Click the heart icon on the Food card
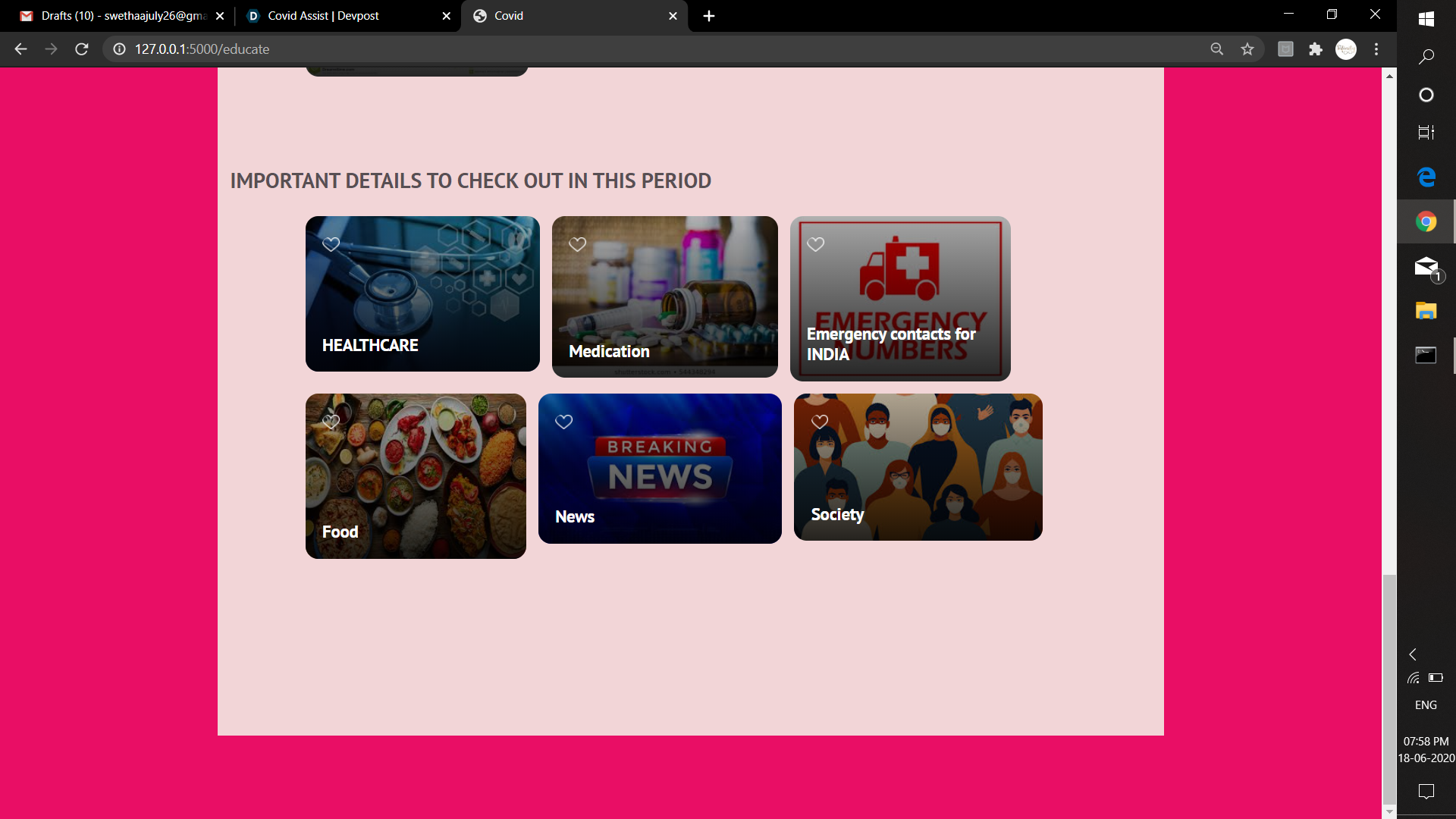 coord(331,422)
